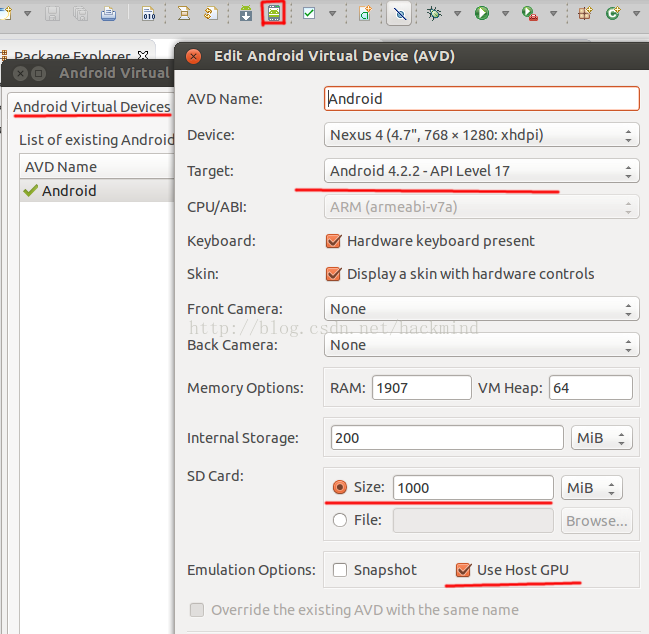Image resolution: width=649 pixels, height=634 pixels.
Task: Open the Front Camera dropdown
Action: coord(482,309)
